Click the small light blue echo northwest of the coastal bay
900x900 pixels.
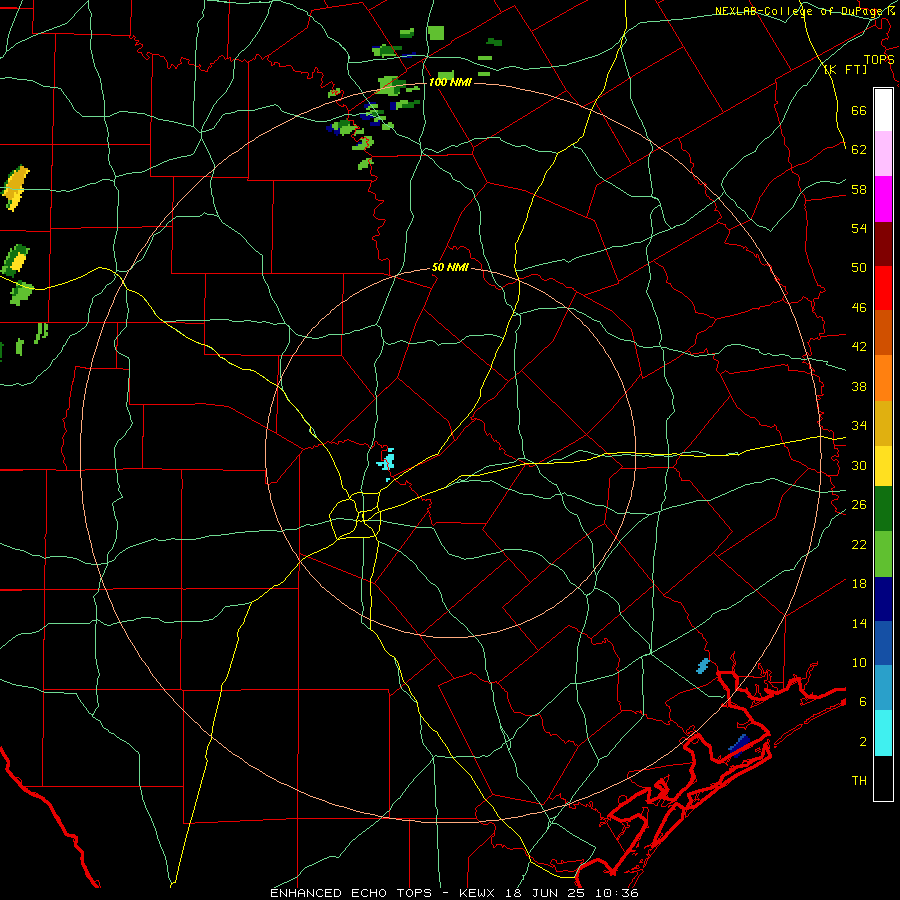[703, 665]
